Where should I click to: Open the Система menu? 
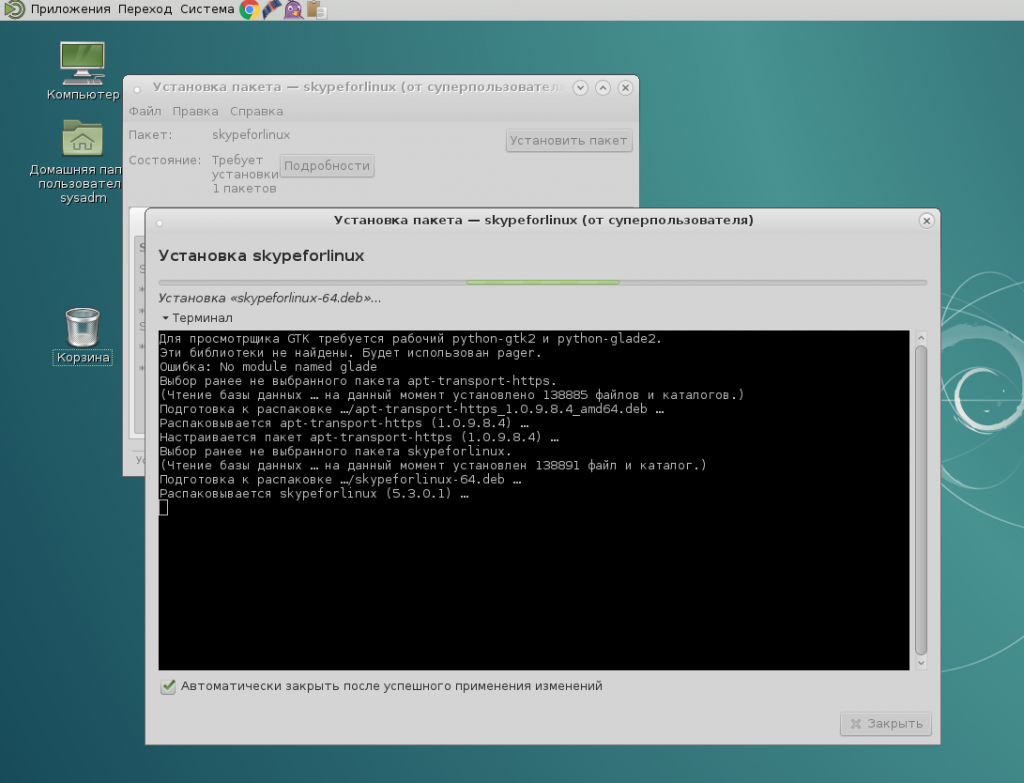207,9
